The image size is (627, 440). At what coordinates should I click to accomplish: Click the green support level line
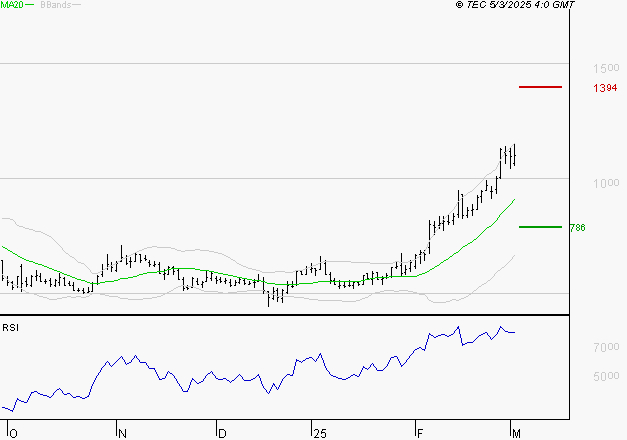(540, 227)
